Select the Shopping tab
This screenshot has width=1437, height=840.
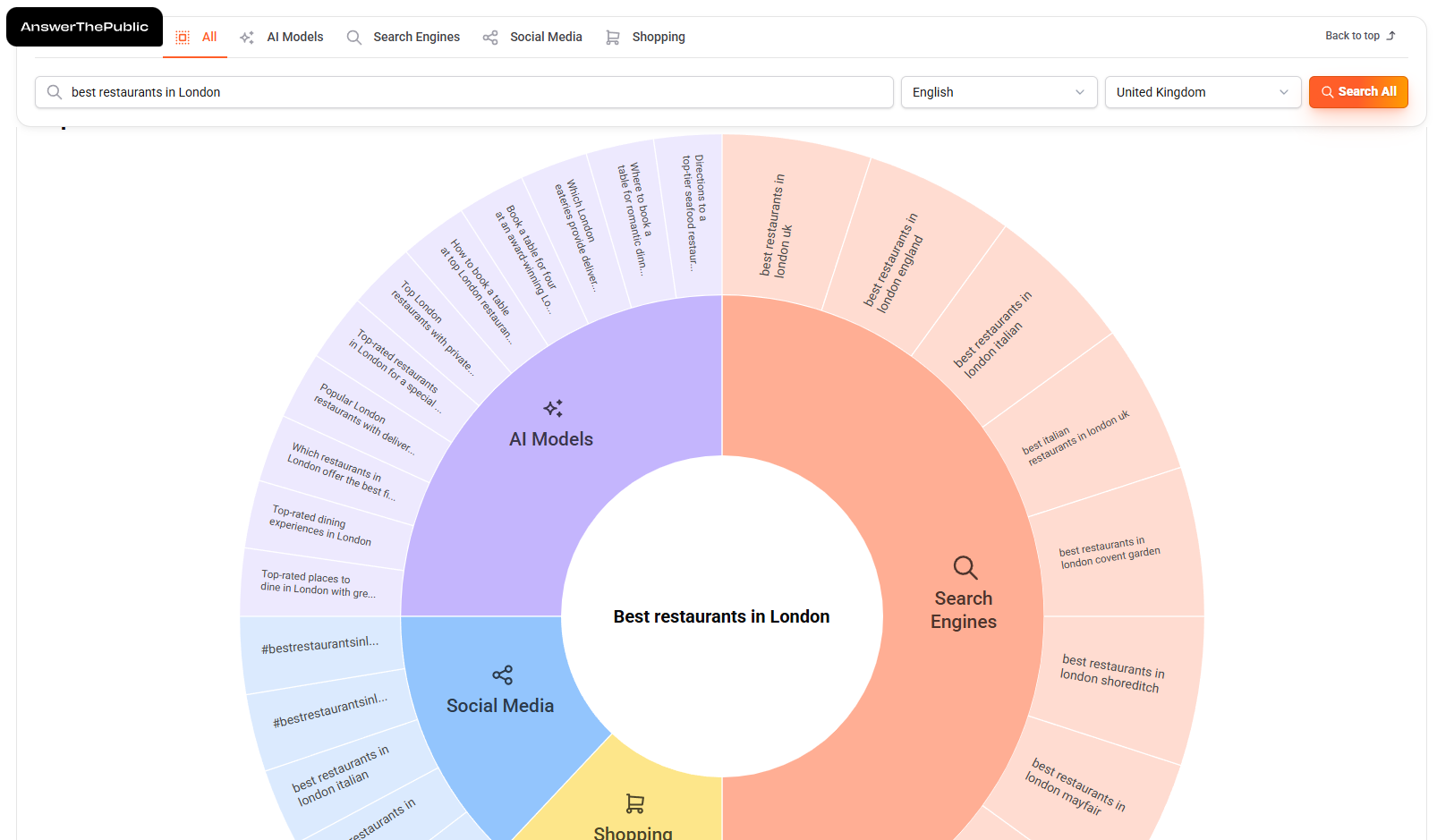645,38
